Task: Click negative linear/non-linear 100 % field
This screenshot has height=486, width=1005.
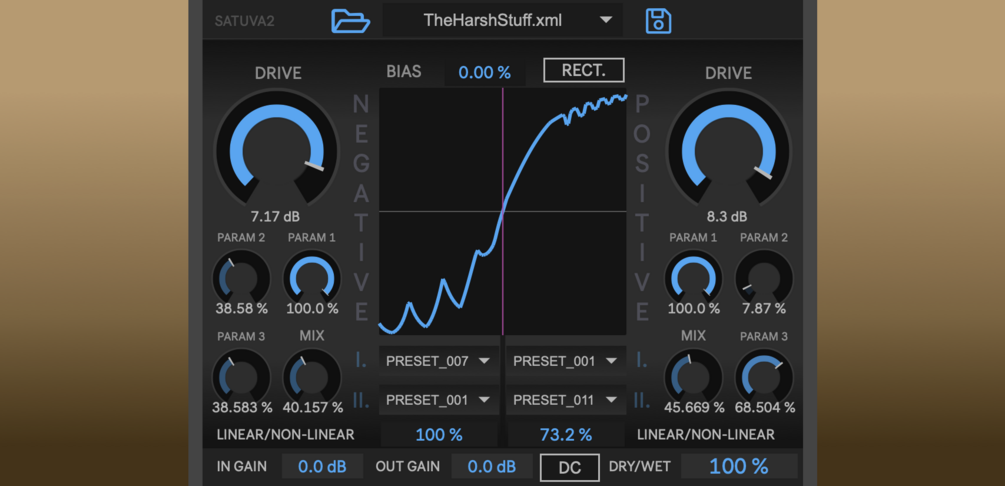Action: click(439, 435)
